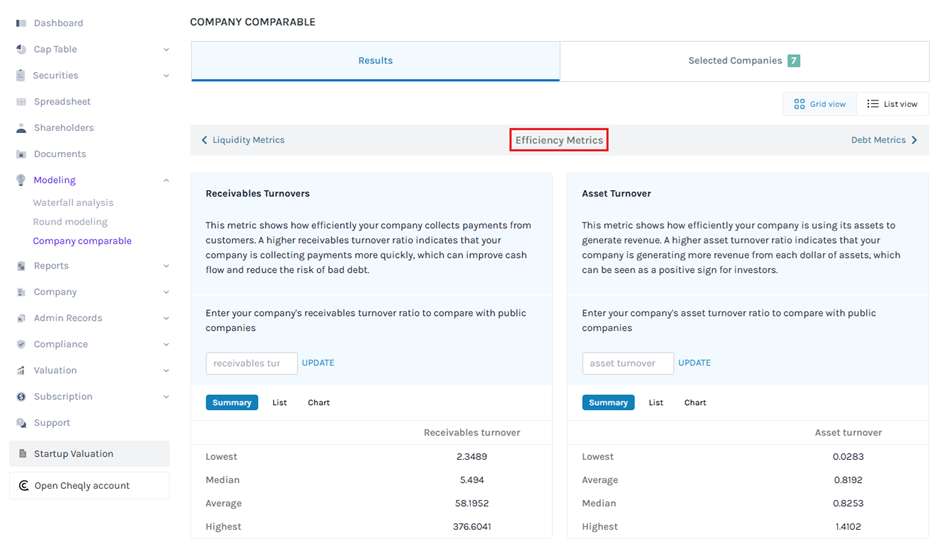Expand the Valuation sidebar section
The width and height of the screenshot is (939, 546).
(166, 371)
